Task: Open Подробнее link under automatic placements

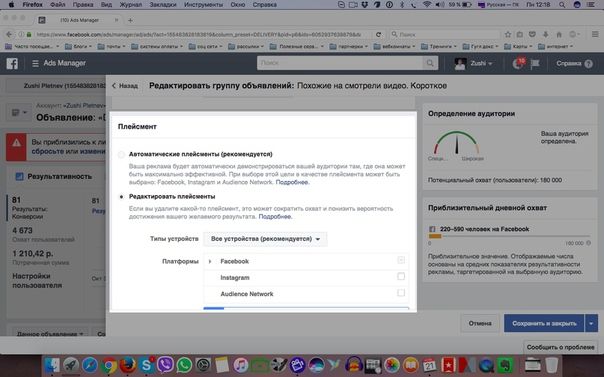Action: [292, 182]
